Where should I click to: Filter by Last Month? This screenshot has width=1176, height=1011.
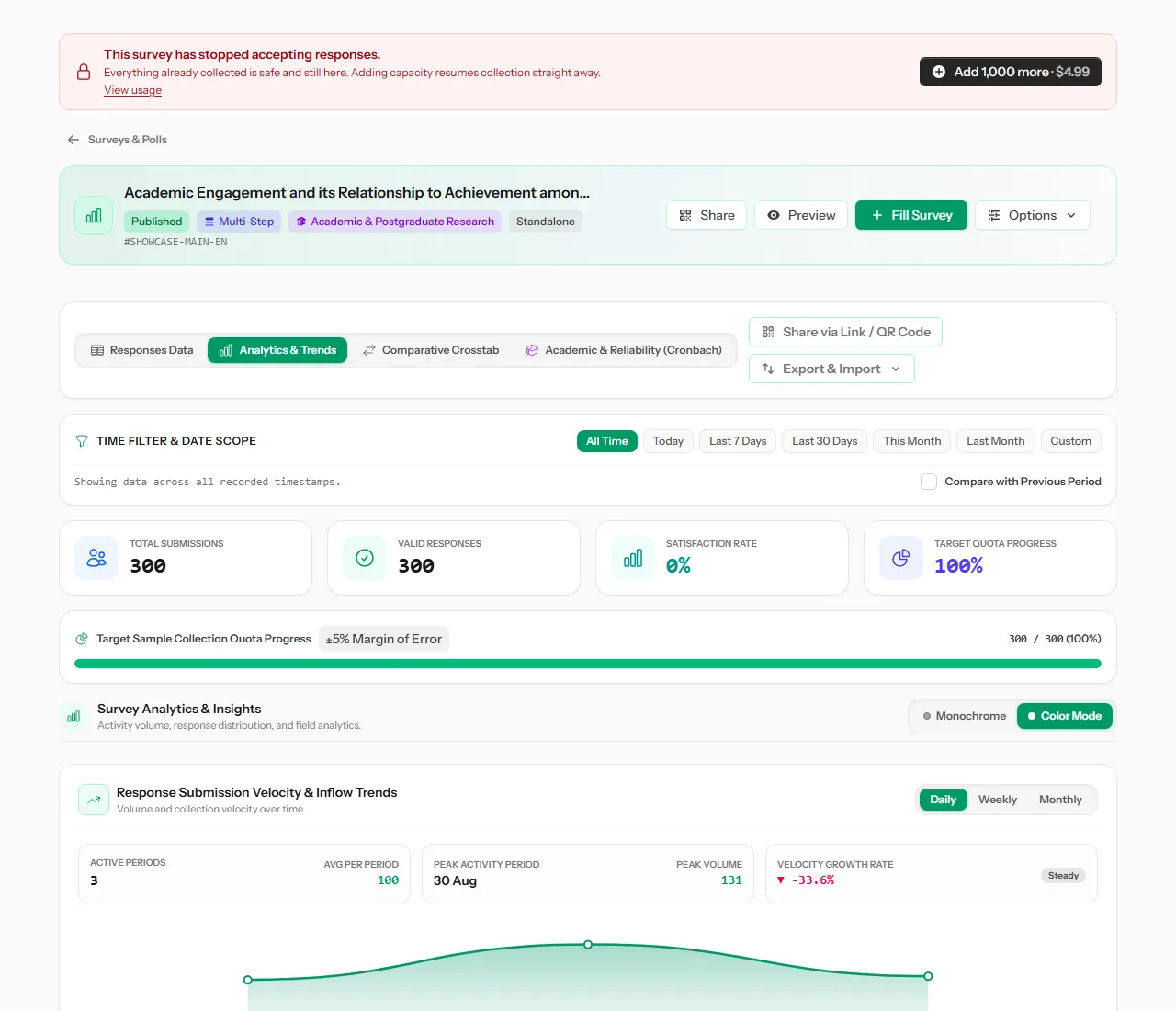pyautogui.click(x=996, y=441)
